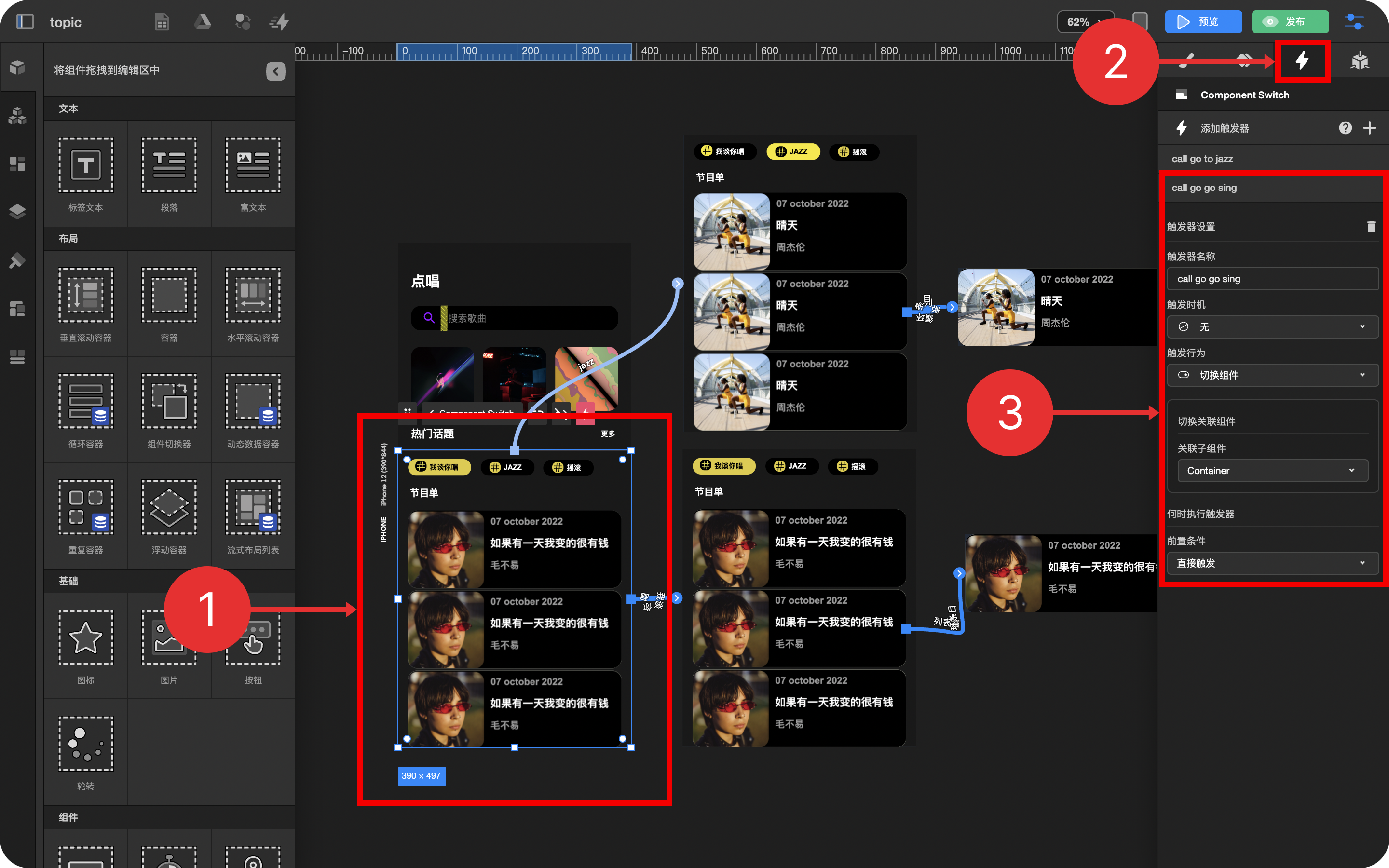Click the fast lightning actions toolbar icon
Screen dimensions: 1389x868
[x=280, y=22]
